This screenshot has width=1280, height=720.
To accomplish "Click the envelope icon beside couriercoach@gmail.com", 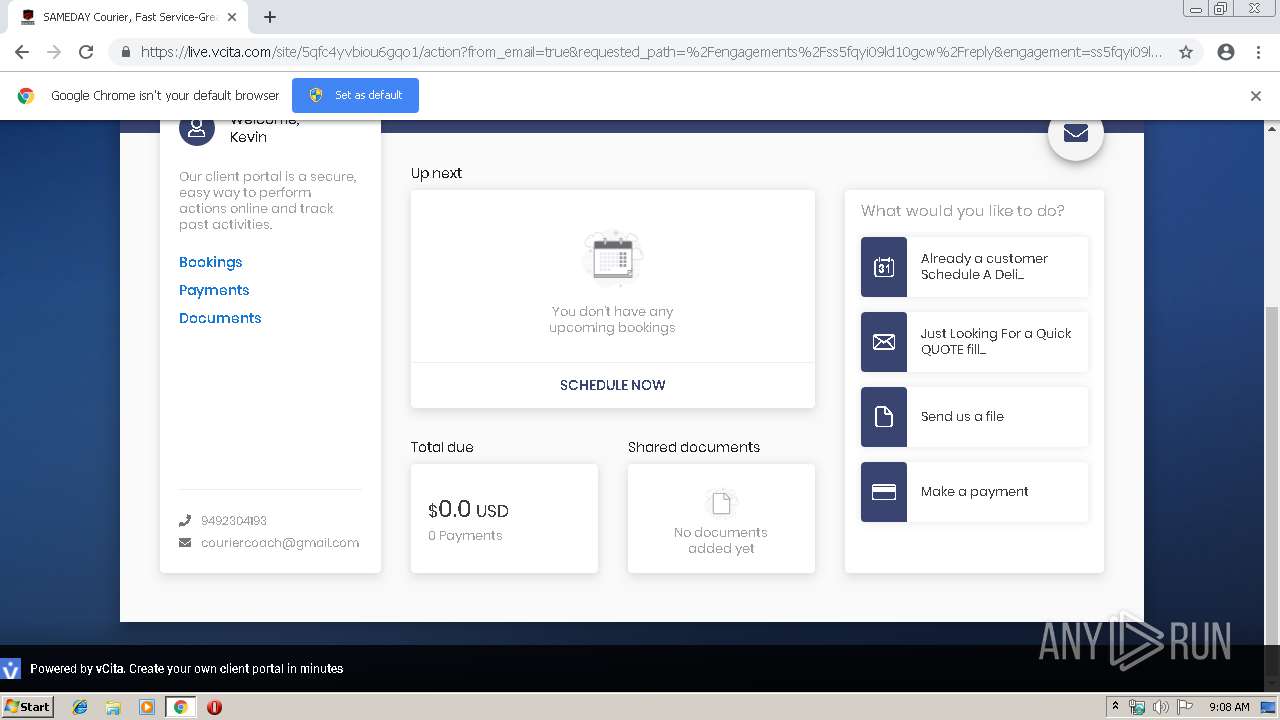I will click(185, 543).
